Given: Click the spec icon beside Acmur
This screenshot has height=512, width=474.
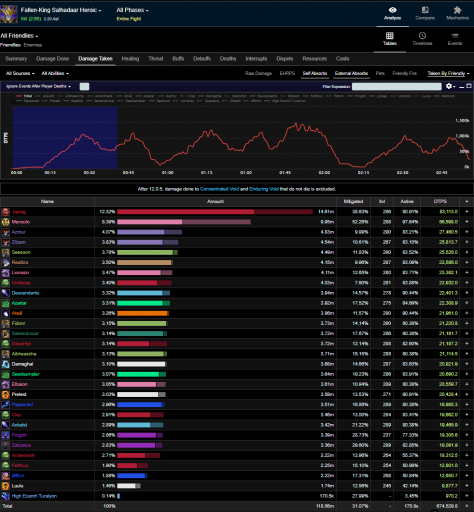Looking at the screenshot, I should pos(5,232).
